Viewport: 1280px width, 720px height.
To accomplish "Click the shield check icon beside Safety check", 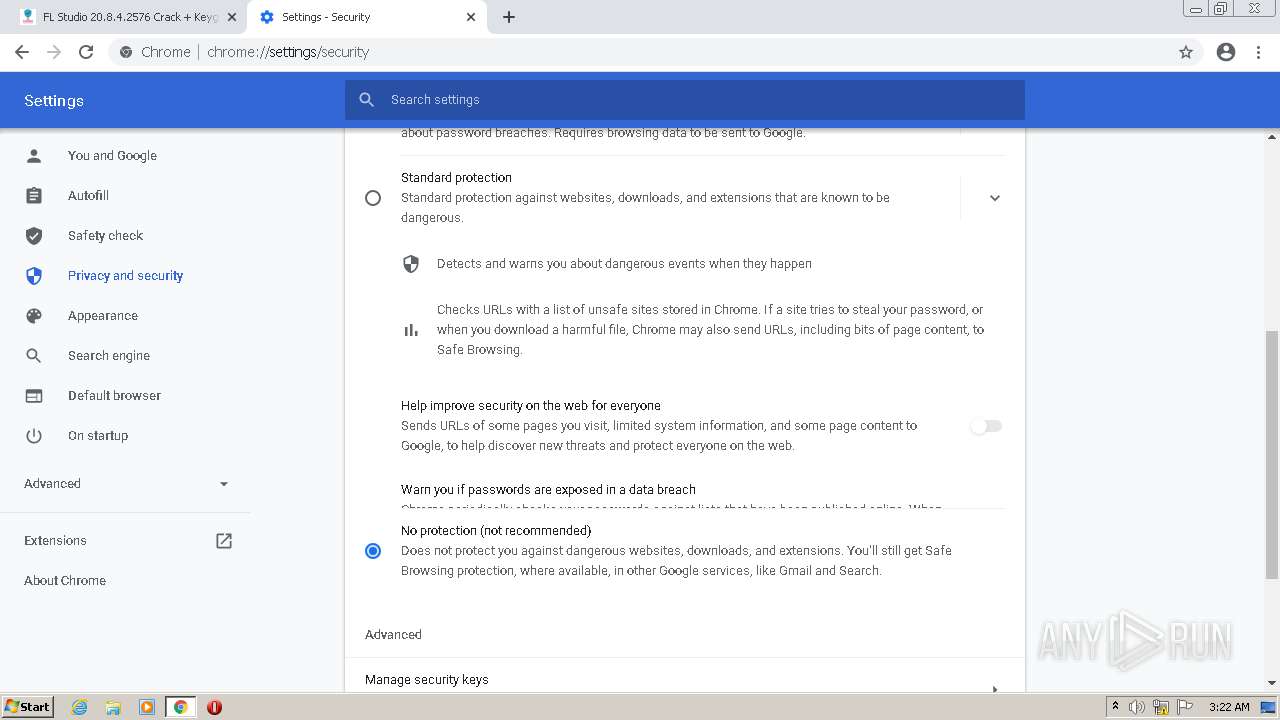I will point(34,236).
